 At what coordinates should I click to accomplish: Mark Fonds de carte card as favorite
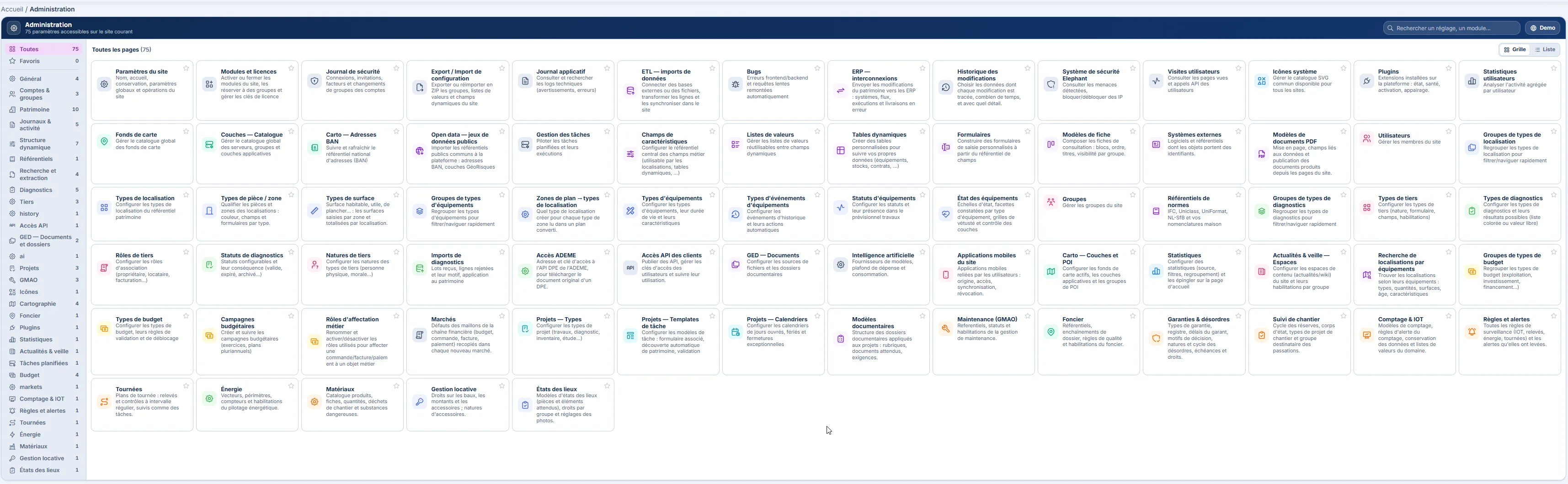[186, 132]
